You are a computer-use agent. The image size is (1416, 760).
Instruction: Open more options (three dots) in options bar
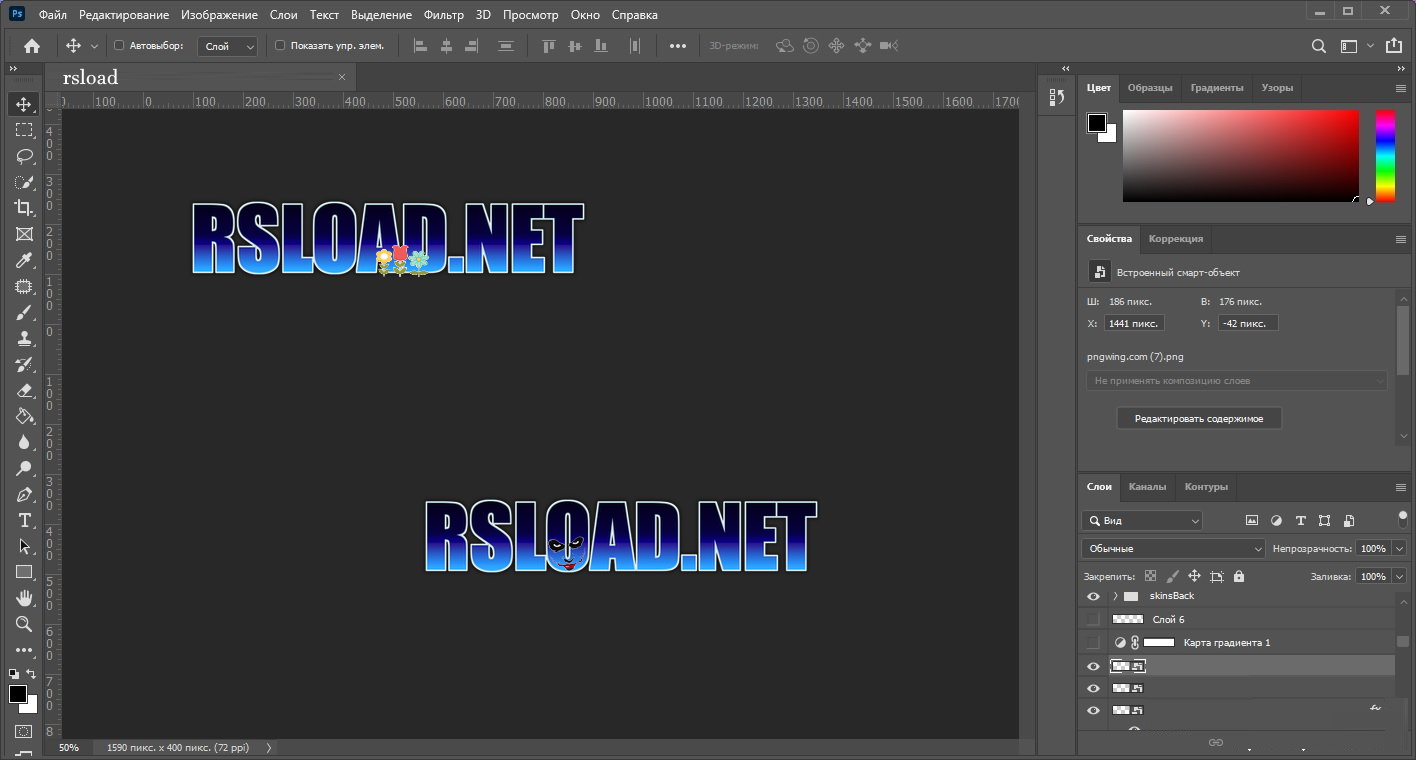(678, 46)
